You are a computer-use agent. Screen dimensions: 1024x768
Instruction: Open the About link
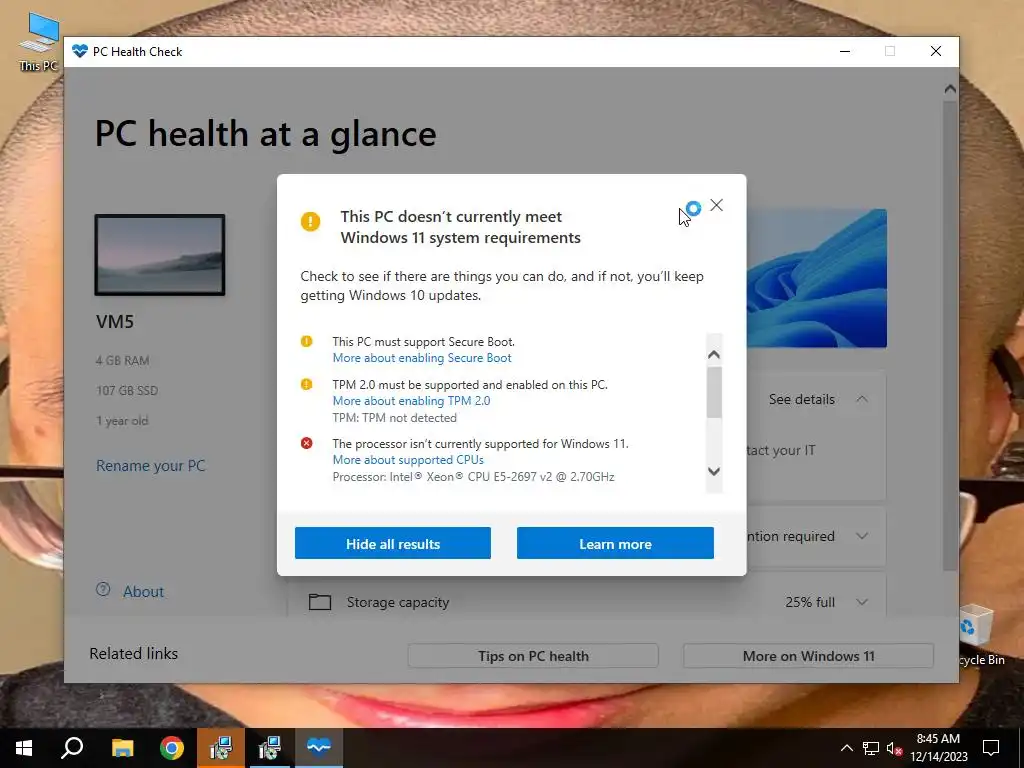[x=144, y=592]
